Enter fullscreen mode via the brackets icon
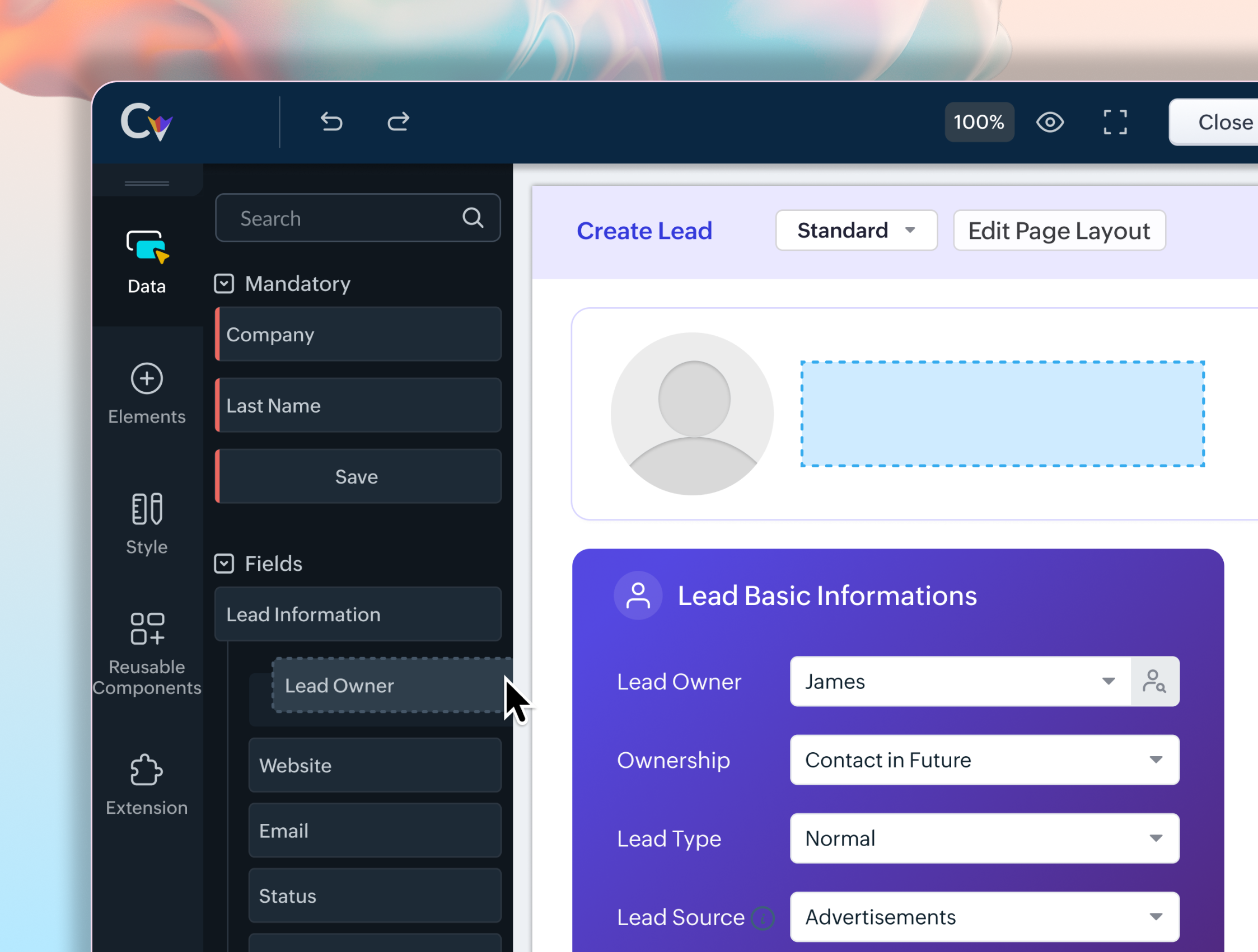This screenshot has height=952, width=1258. click(1115, 122)
